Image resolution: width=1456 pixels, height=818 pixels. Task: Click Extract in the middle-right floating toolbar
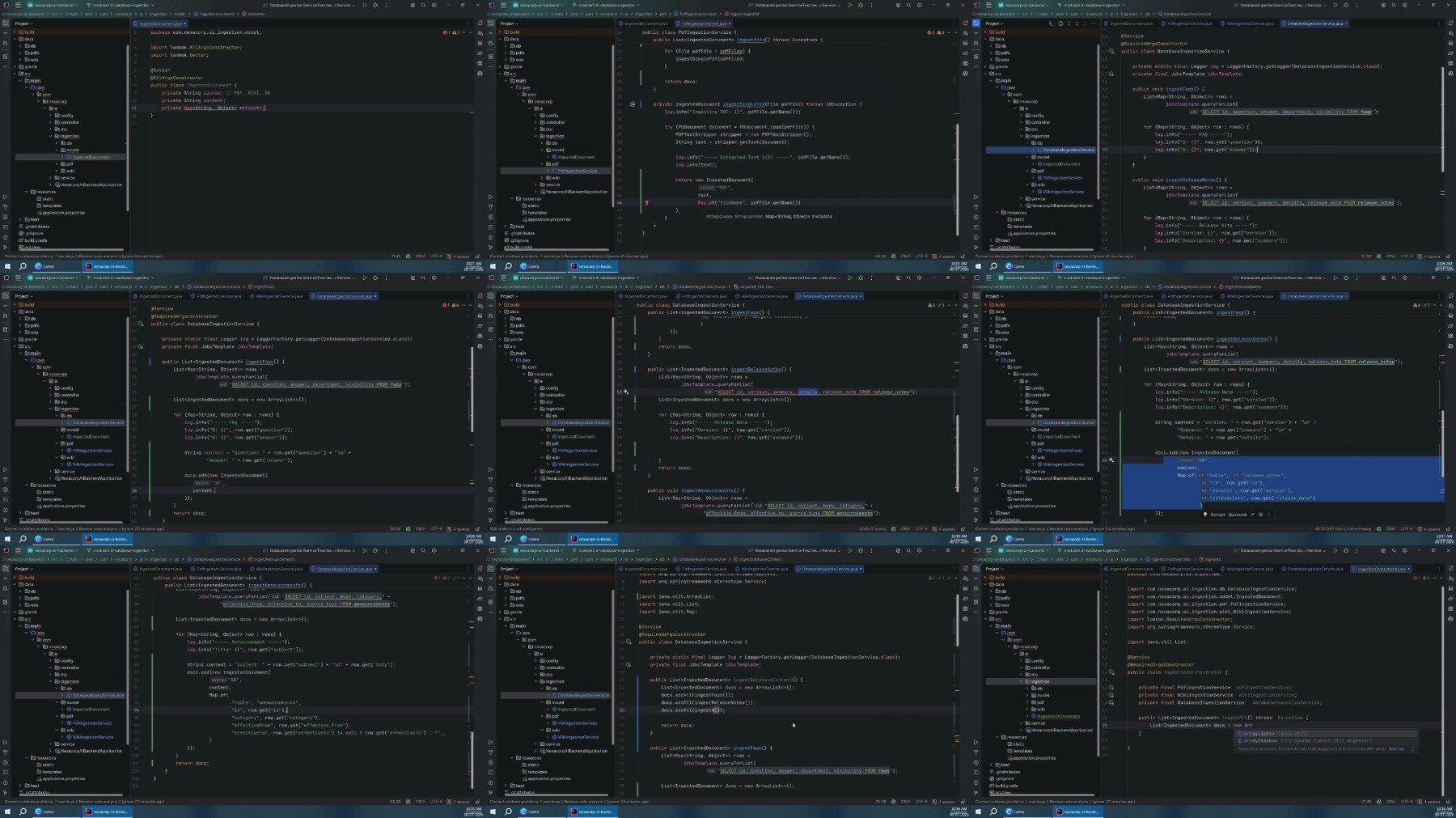click(1217, 515)
